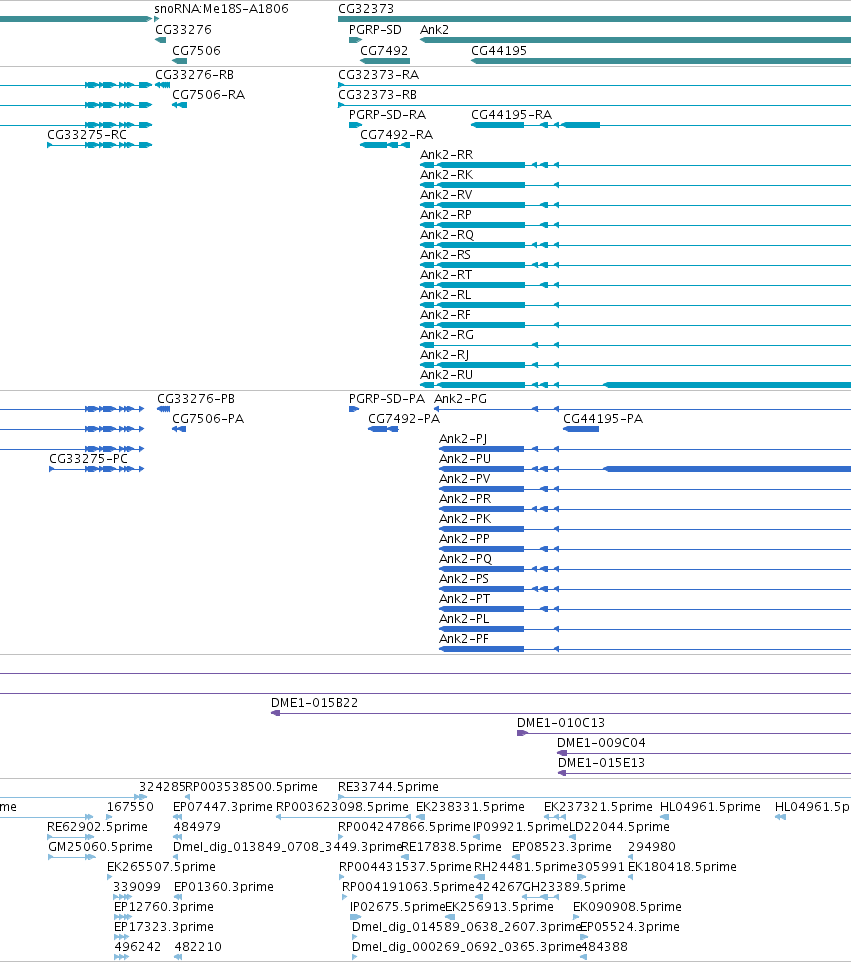This screenshot has height=962, width=851.
Task: Click the EK090908.5prime EST label
Action: 627,906
